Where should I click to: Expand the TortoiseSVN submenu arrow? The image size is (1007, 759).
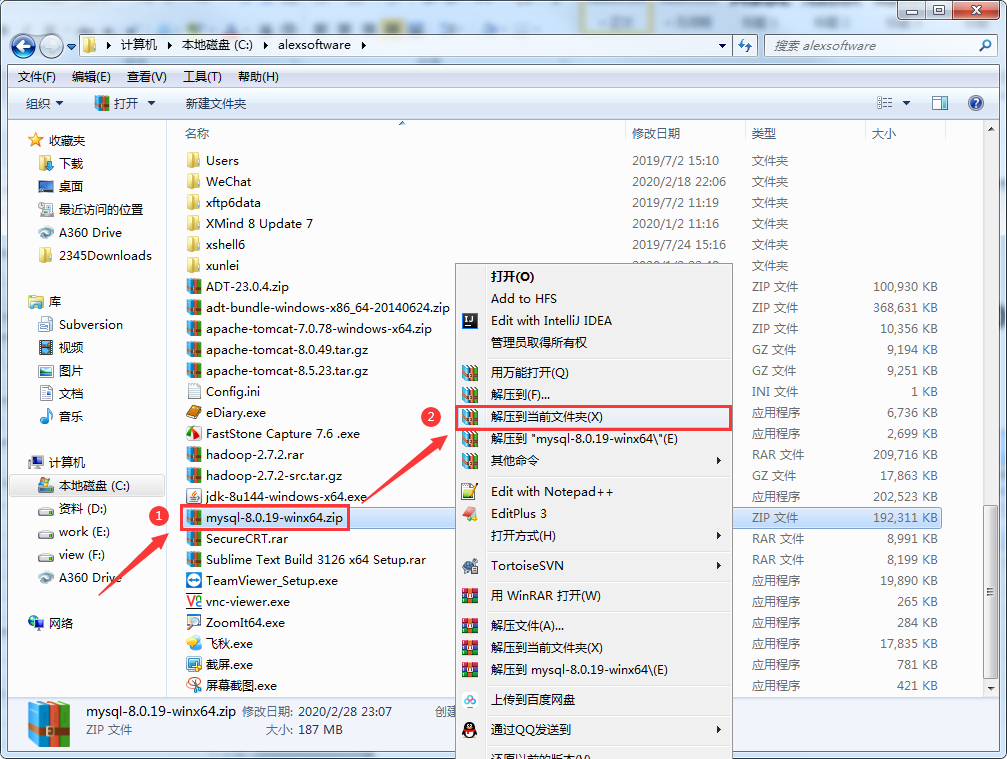[719, 566]
